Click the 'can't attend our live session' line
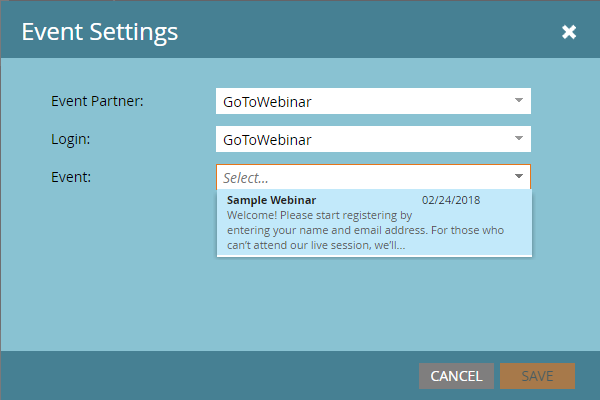This screenshot has height=400, width=600. pos(316,245)
